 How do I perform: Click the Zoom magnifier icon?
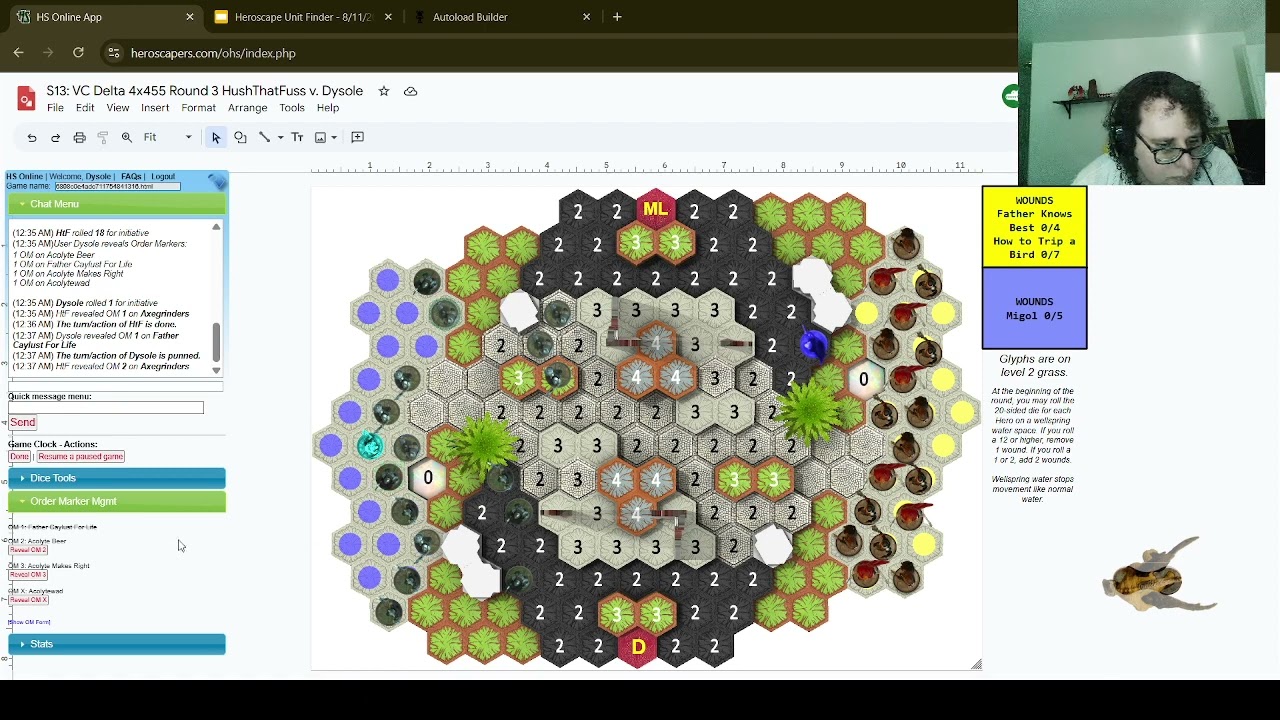coord(127,137)
